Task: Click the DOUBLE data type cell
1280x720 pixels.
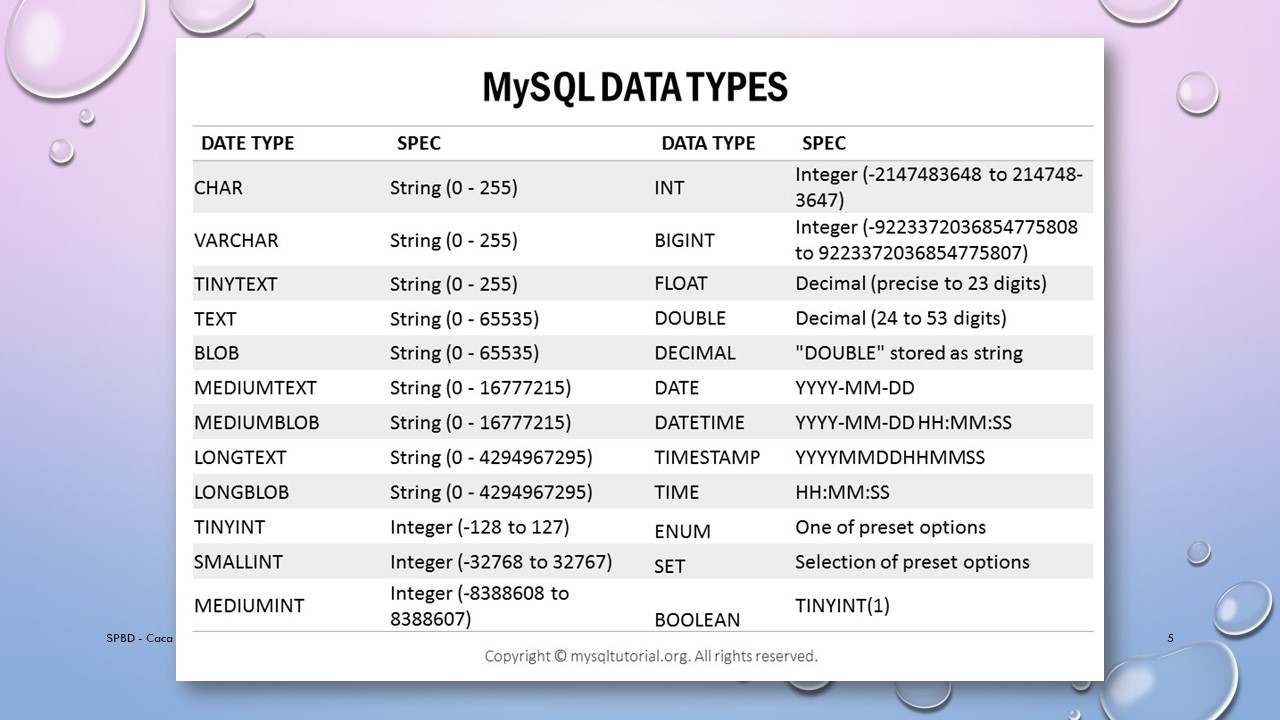Action: [x=690, y=319]
